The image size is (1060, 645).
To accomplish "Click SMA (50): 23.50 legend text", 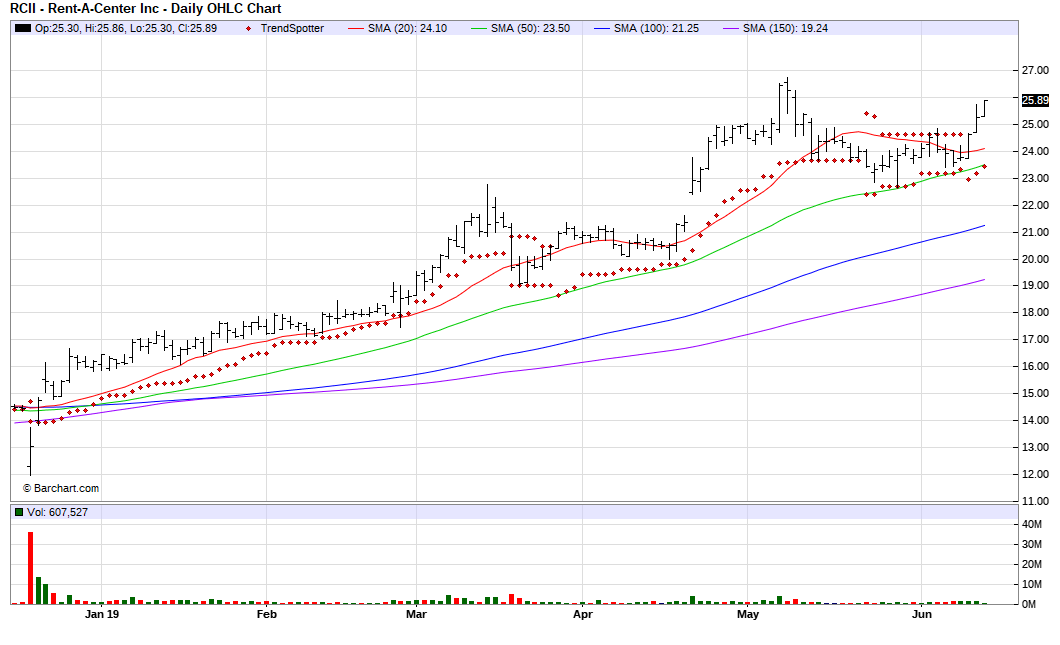I will pos(530,28).
